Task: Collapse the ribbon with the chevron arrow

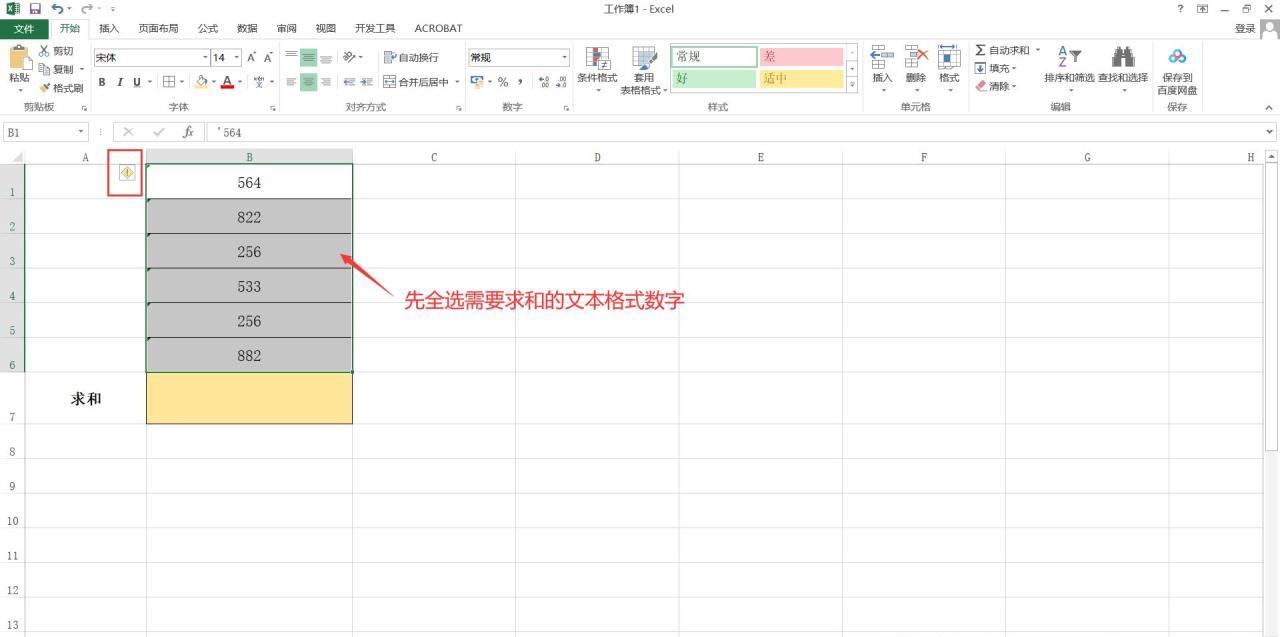Action: [x=1269, y=107]
